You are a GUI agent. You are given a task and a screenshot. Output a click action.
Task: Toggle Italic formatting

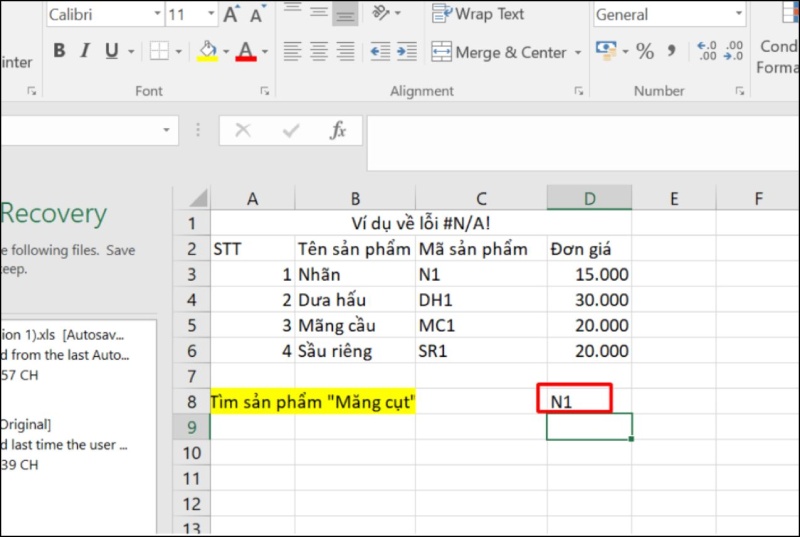(85, 50)
